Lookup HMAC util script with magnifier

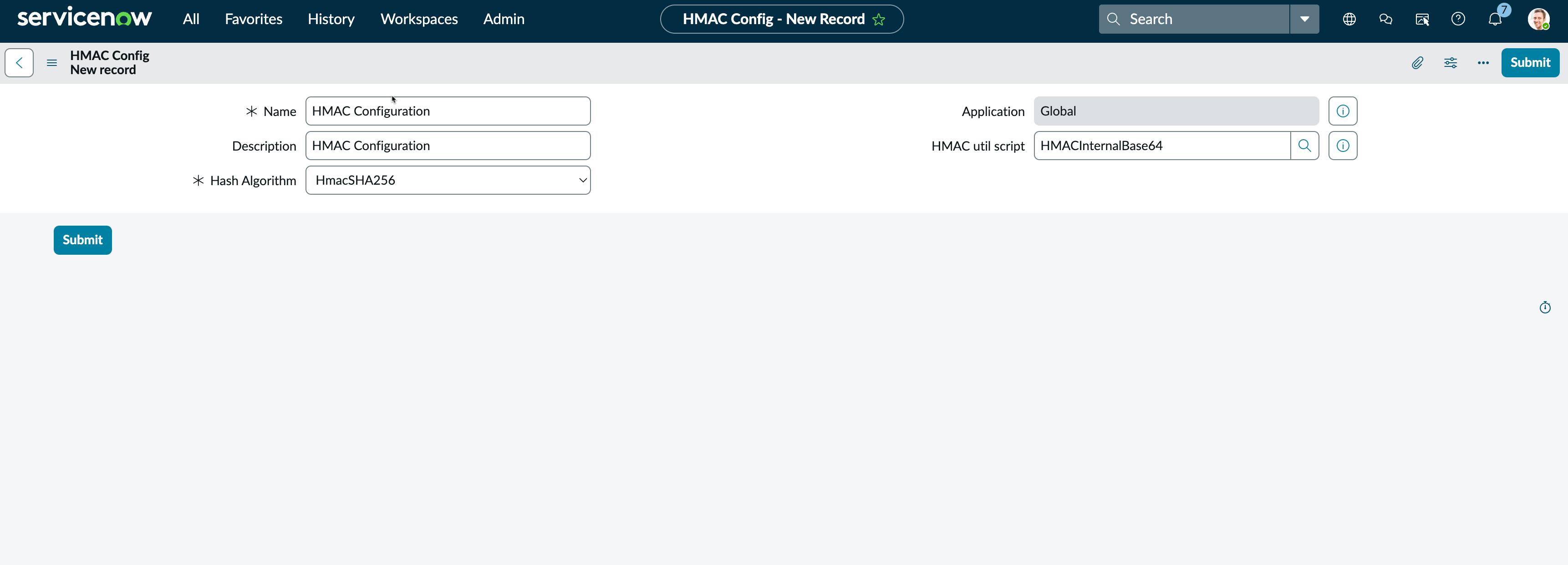click(1304, 146)
